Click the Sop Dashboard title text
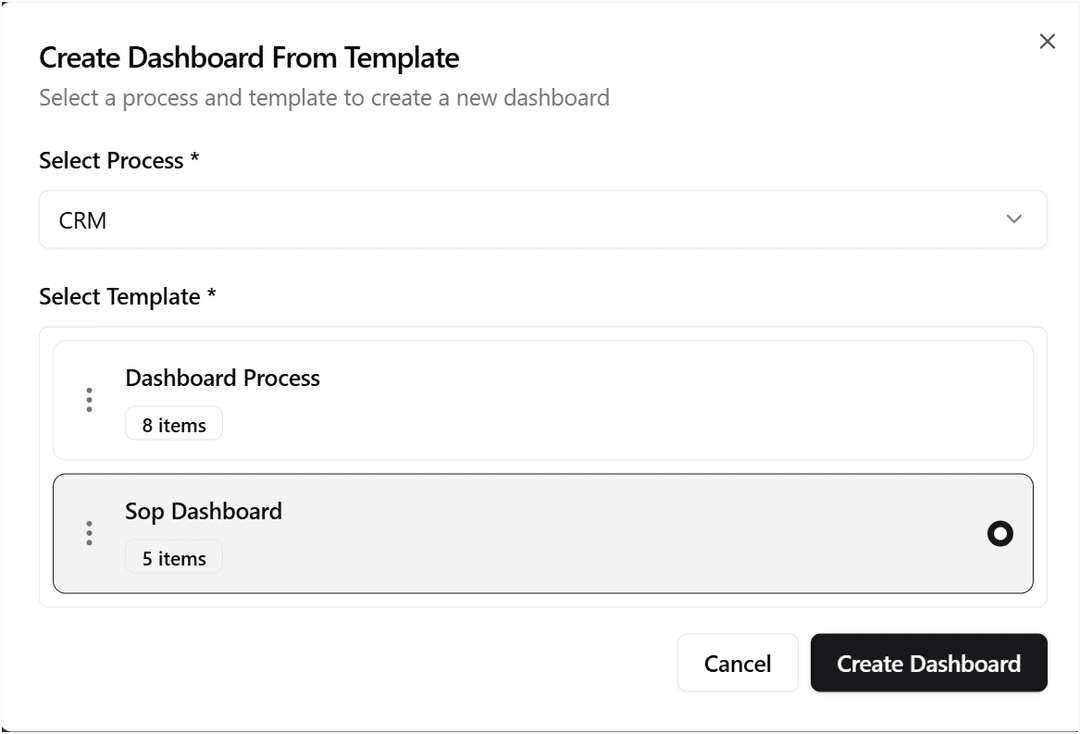1080x734 pixels. coord(203,511)
